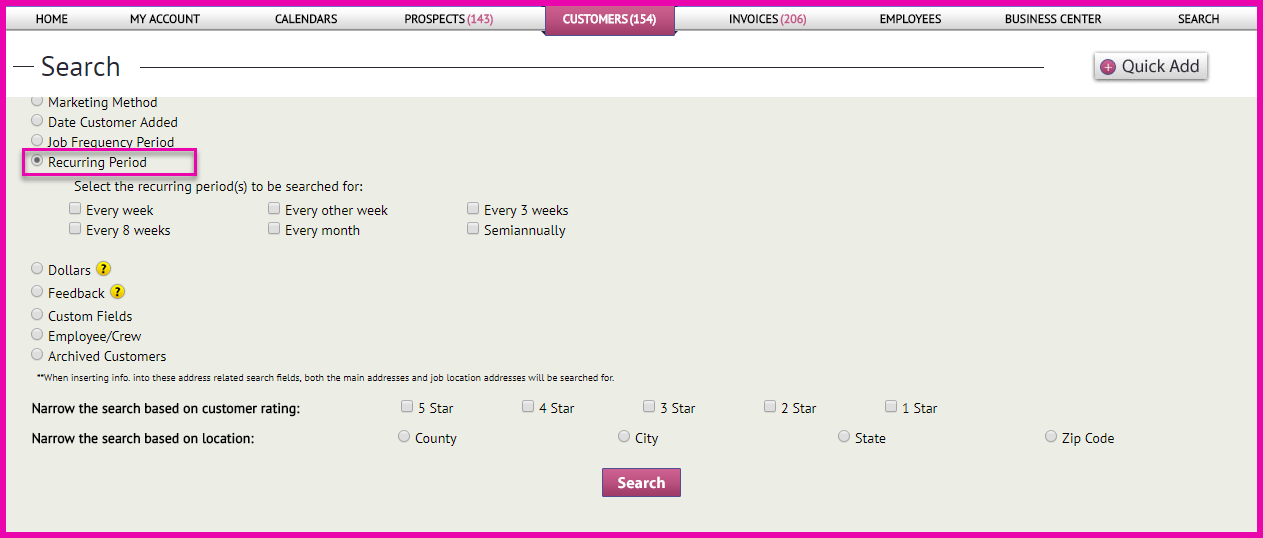Image resolution: width=1263 pixels, height=538 pixels.
Task: Select the Recurring Period radio button
Action: point(37,160)
